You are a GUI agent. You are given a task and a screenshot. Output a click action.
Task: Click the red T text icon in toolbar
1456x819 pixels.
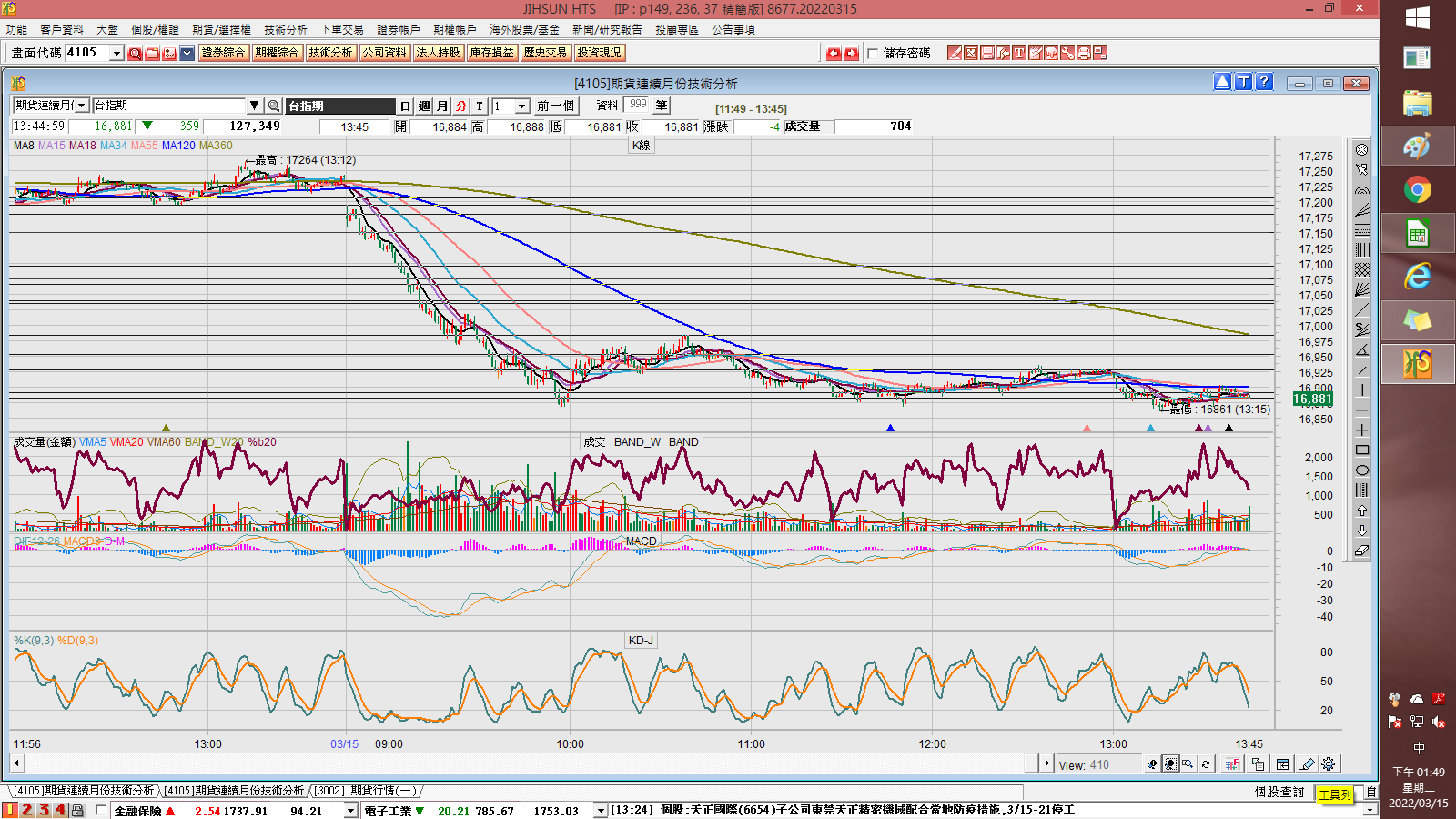(1019, 53)
